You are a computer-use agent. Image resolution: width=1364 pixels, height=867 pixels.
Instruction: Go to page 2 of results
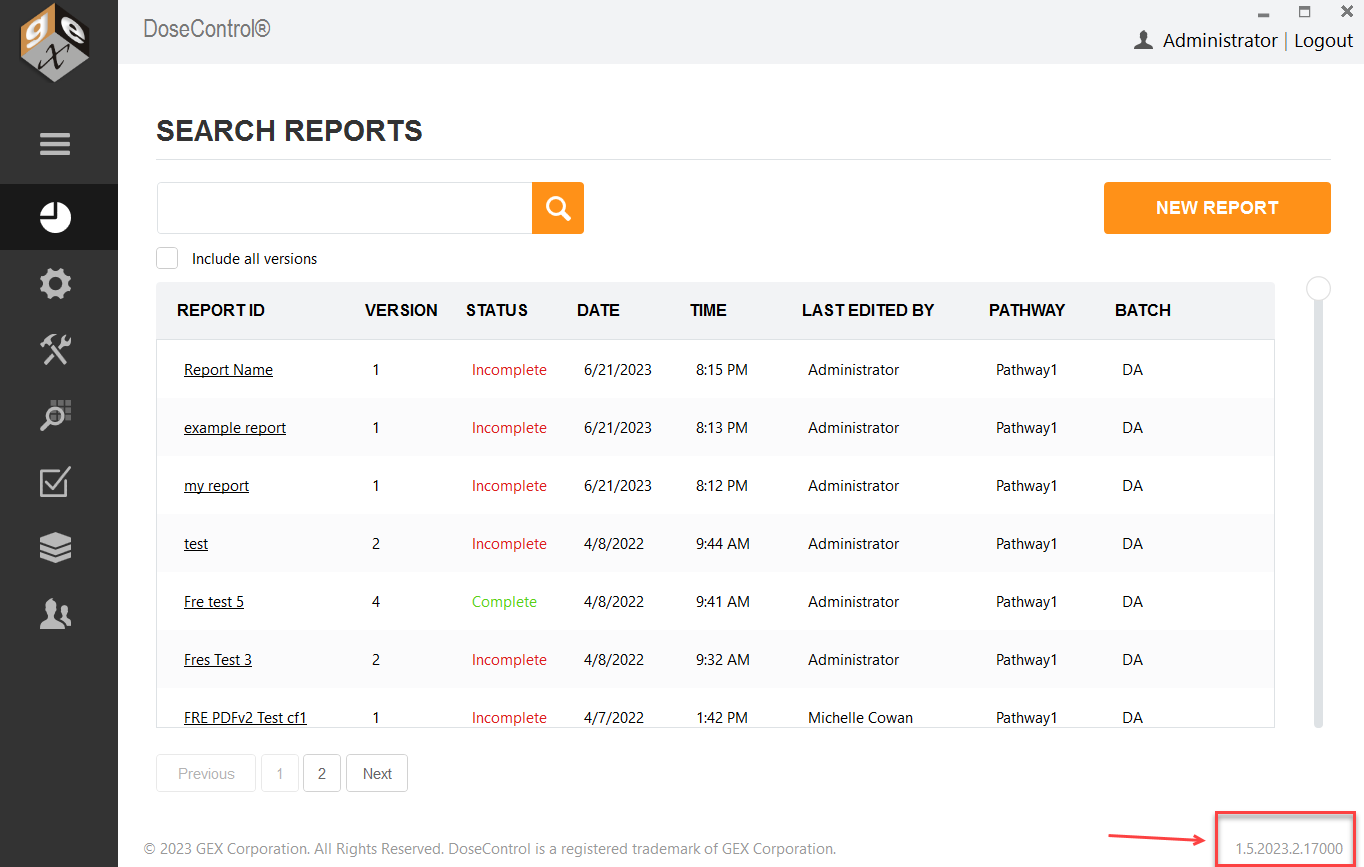tap(322, 773)
